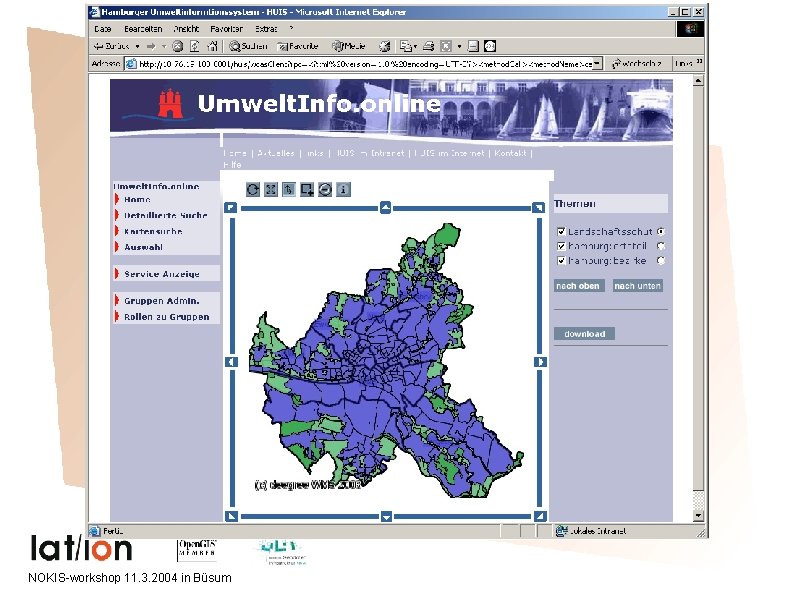
Task: Click the Zurück back button
Action: coord(112,46)
